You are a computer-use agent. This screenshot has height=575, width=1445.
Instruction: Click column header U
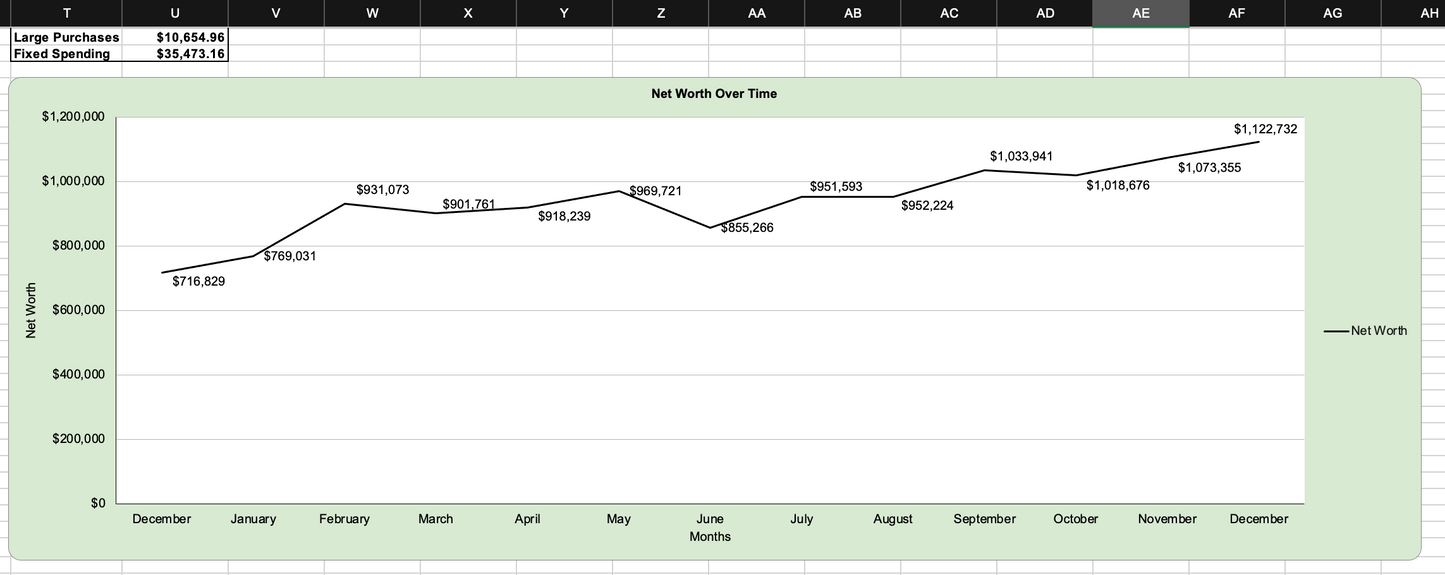click(x=175, y=13)
